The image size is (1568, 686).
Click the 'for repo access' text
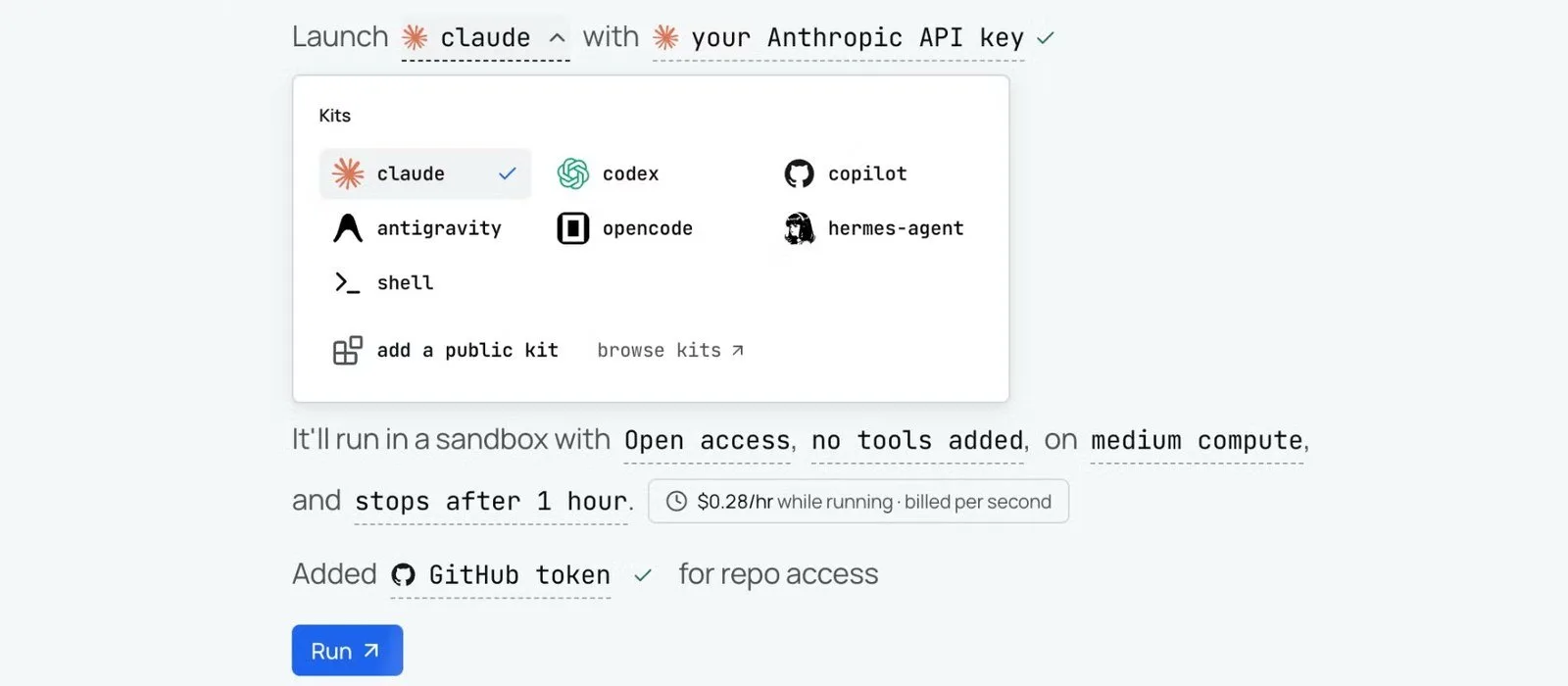click(778, 574)
